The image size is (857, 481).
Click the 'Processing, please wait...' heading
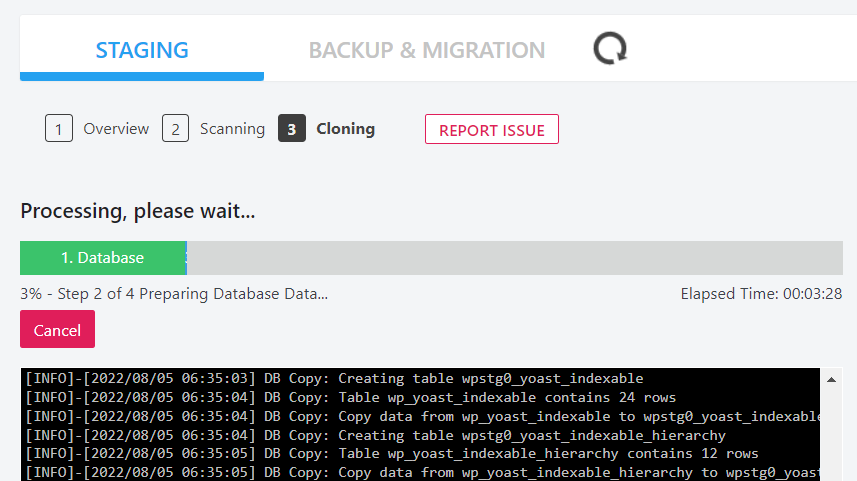pos(138,211)
